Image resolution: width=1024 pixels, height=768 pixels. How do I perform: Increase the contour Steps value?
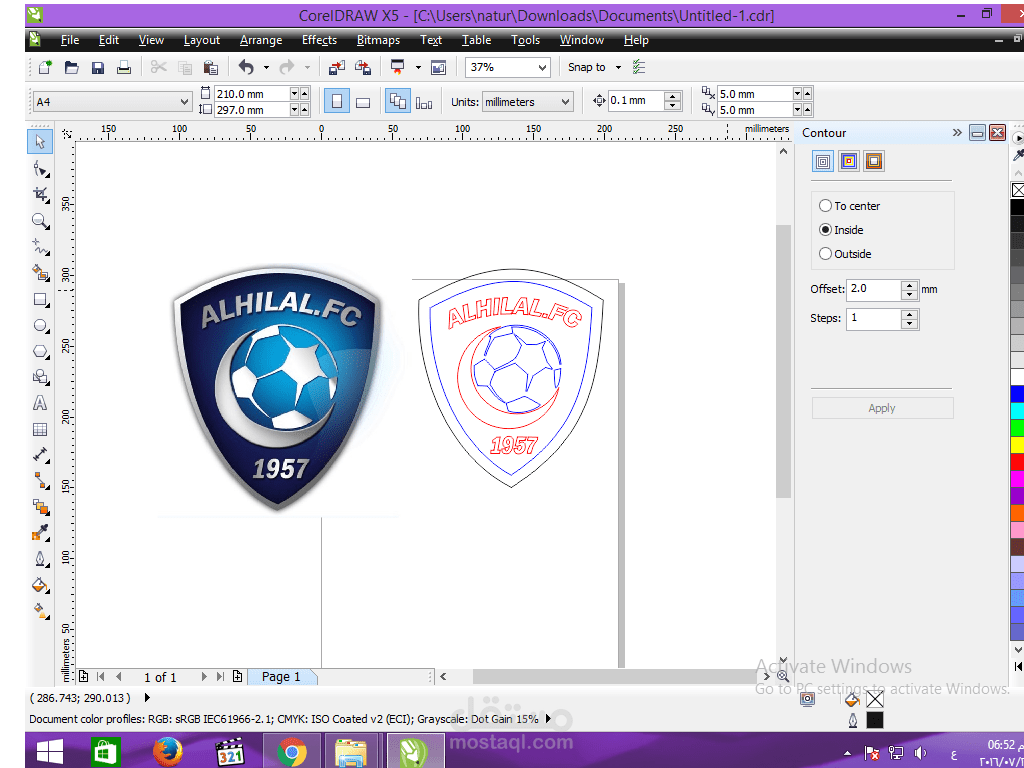909,315
